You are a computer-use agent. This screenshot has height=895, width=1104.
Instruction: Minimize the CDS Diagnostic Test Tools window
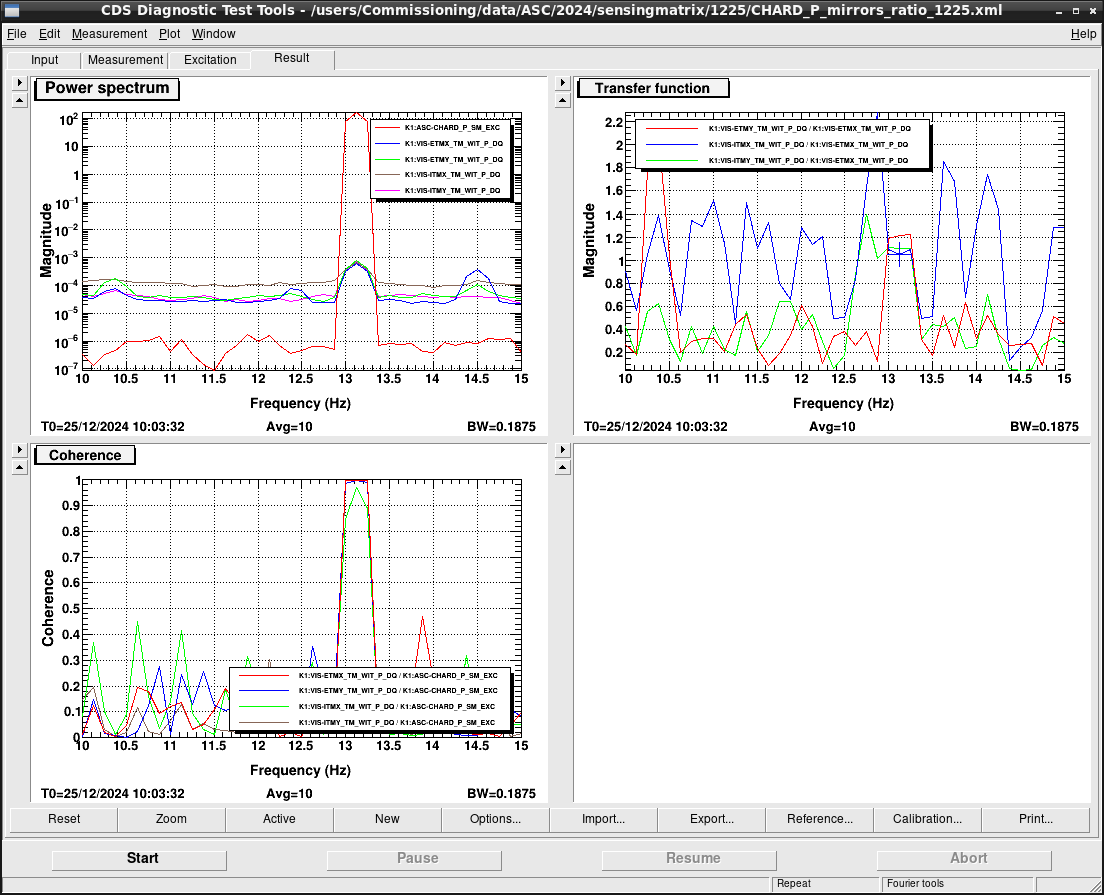1060,11
